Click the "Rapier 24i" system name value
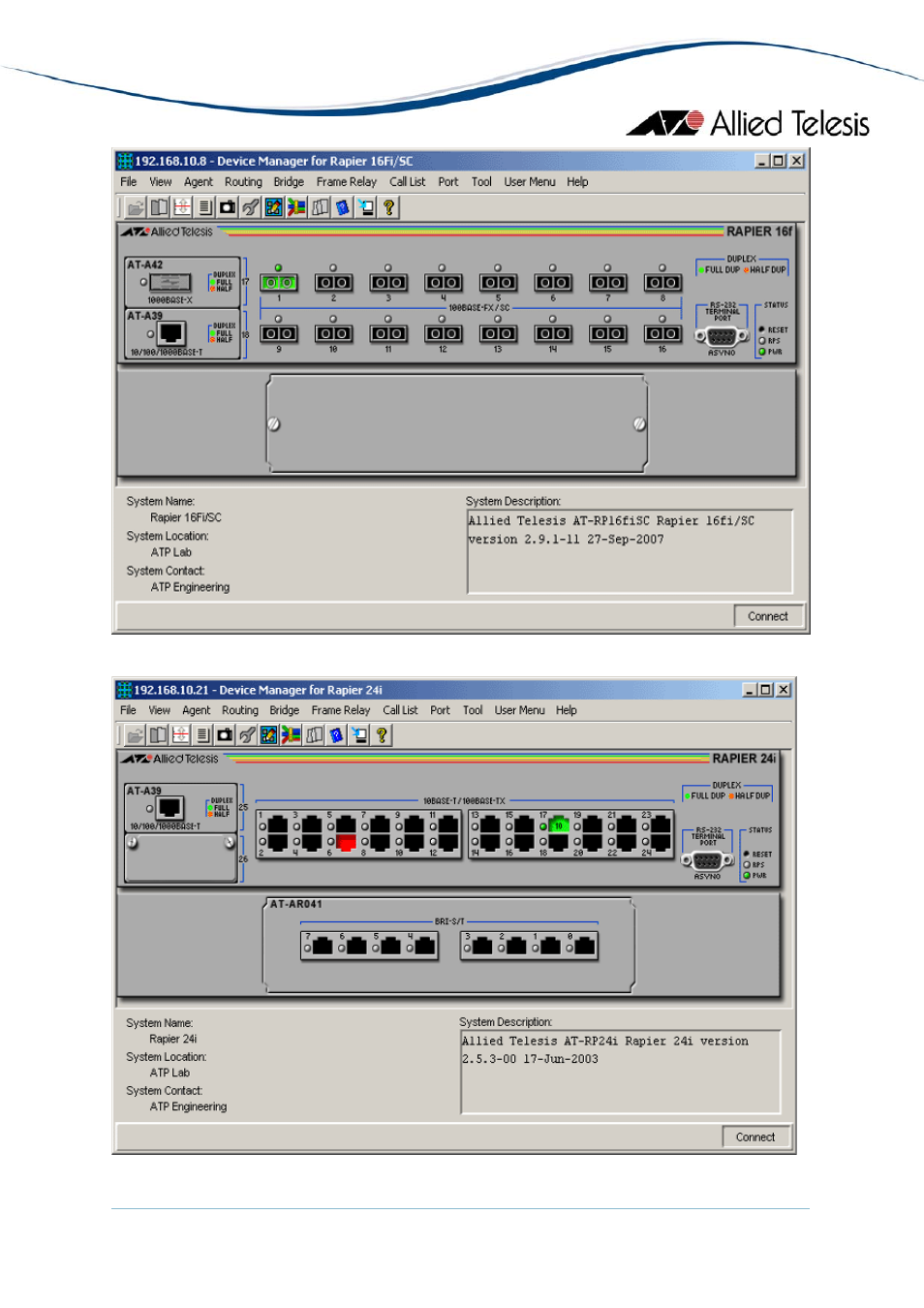Viewport: 924px width, 1308px height. pyautogui.click(x=173, y=1039)
